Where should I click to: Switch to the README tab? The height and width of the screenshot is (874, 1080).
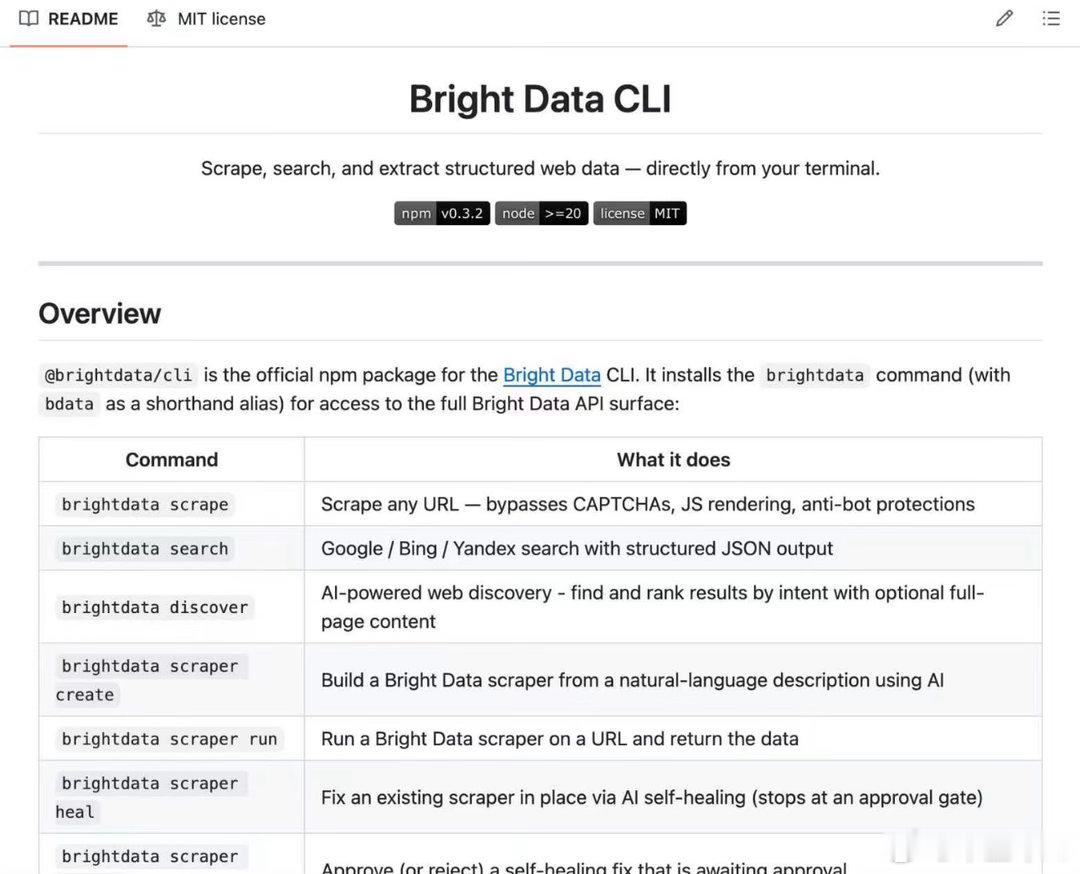[68, 19]
